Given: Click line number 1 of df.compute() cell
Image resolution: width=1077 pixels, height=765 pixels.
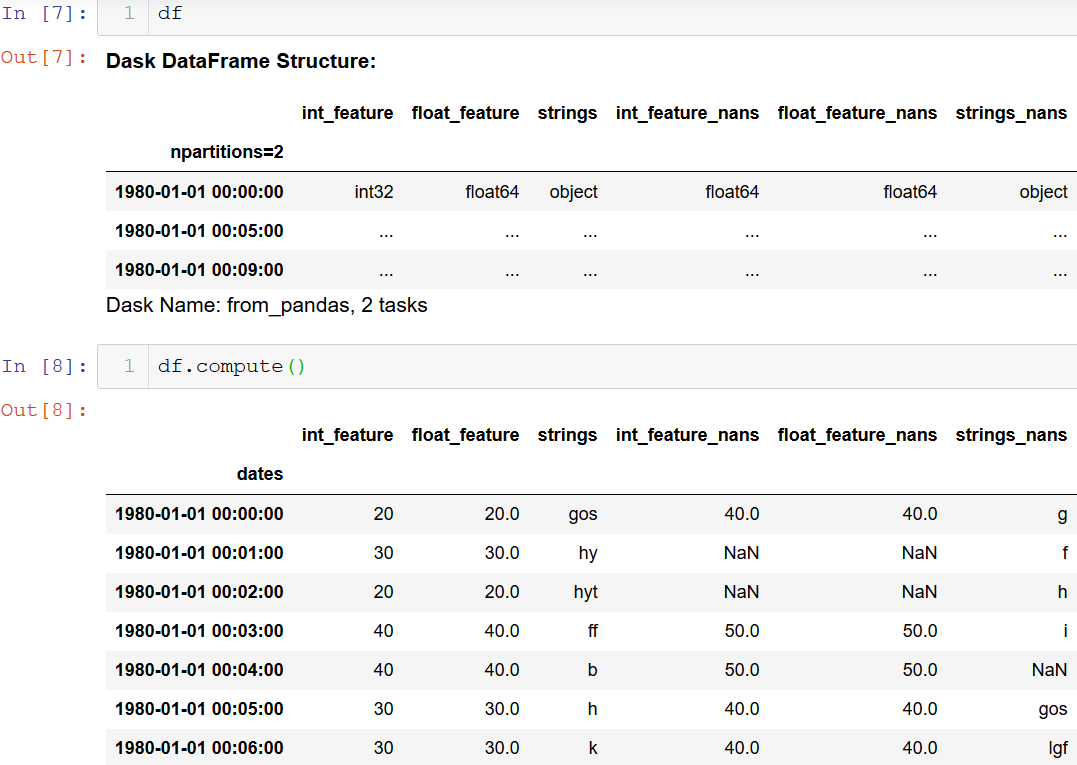Looking at the screenshot, I should point(129,366).
